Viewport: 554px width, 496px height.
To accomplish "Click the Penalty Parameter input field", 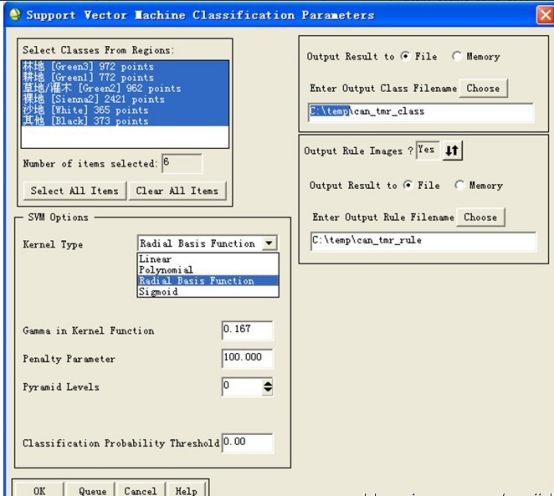I will [x=247, y=358].
